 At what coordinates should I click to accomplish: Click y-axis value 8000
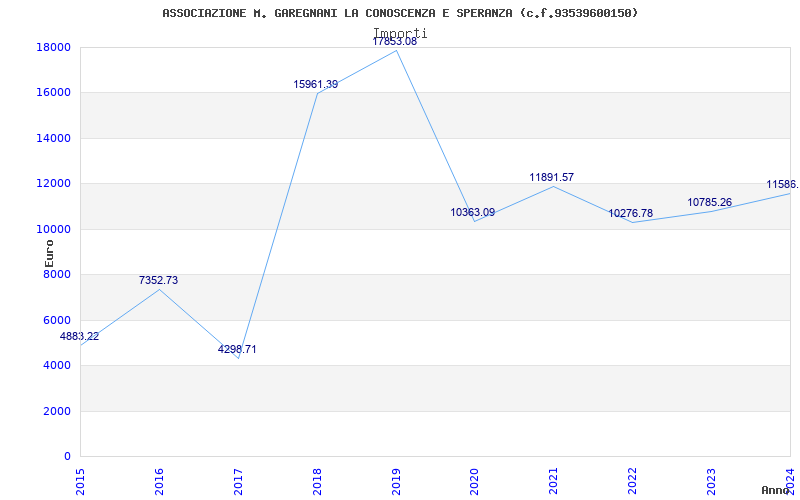point(57,274)
